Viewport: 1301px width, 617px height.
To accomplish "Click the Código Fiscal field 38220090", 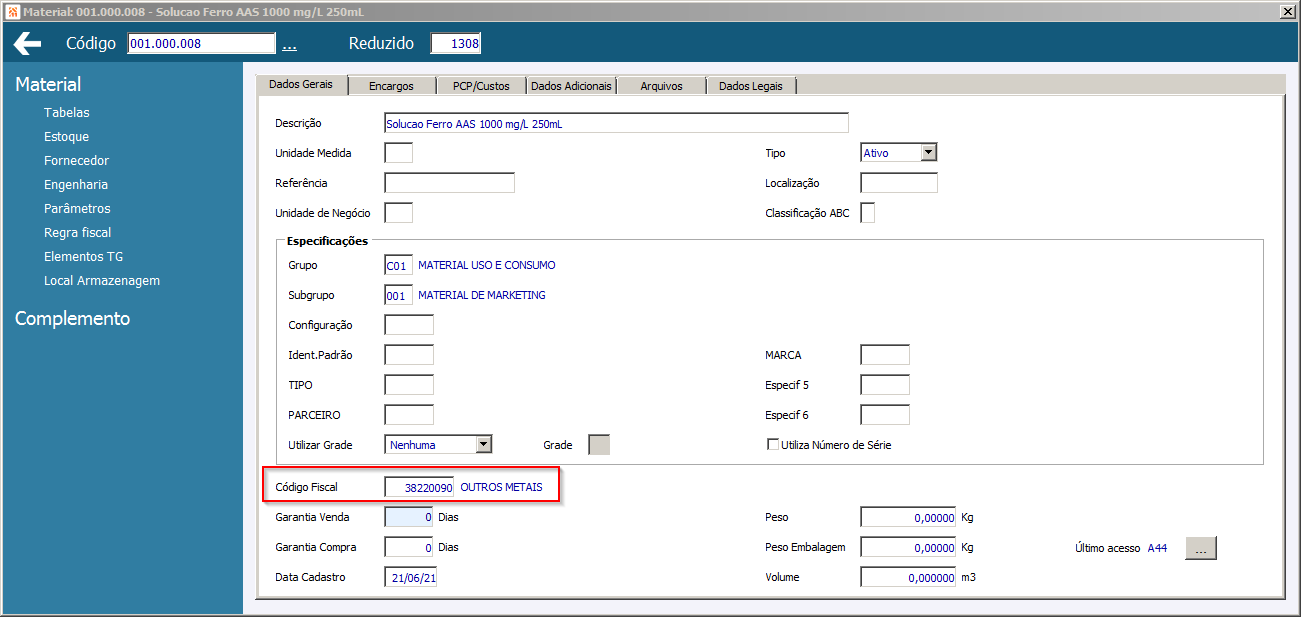I will (x=419, y=487).
